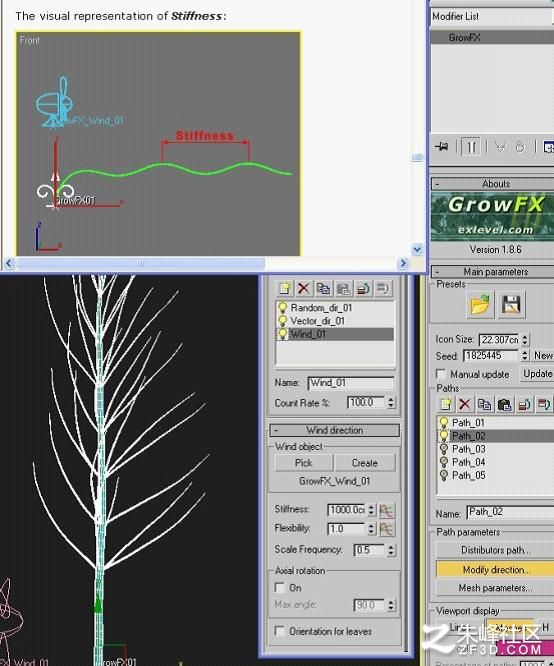554x666 pixels.
Task: Click the fifth Paths toolbar icon
Action: [x=524, y=404]
